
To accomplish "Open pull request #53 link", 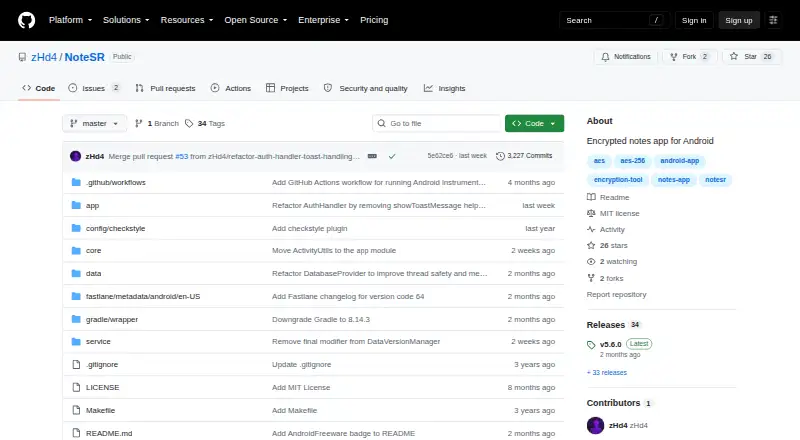I will point(182,156).
